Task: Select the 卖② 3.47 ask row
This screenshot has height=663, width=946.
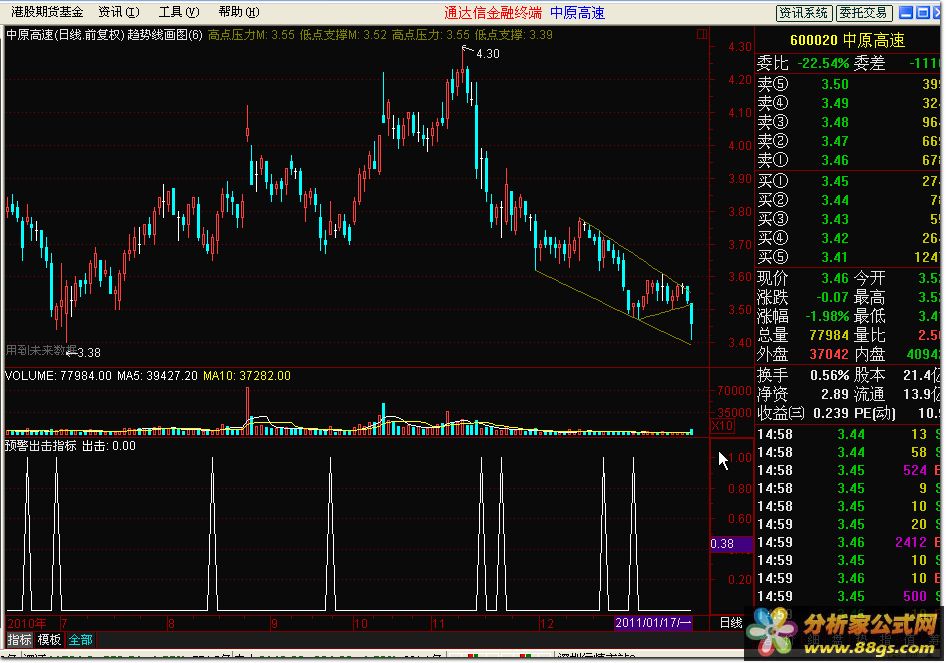Action: point(847,141)
